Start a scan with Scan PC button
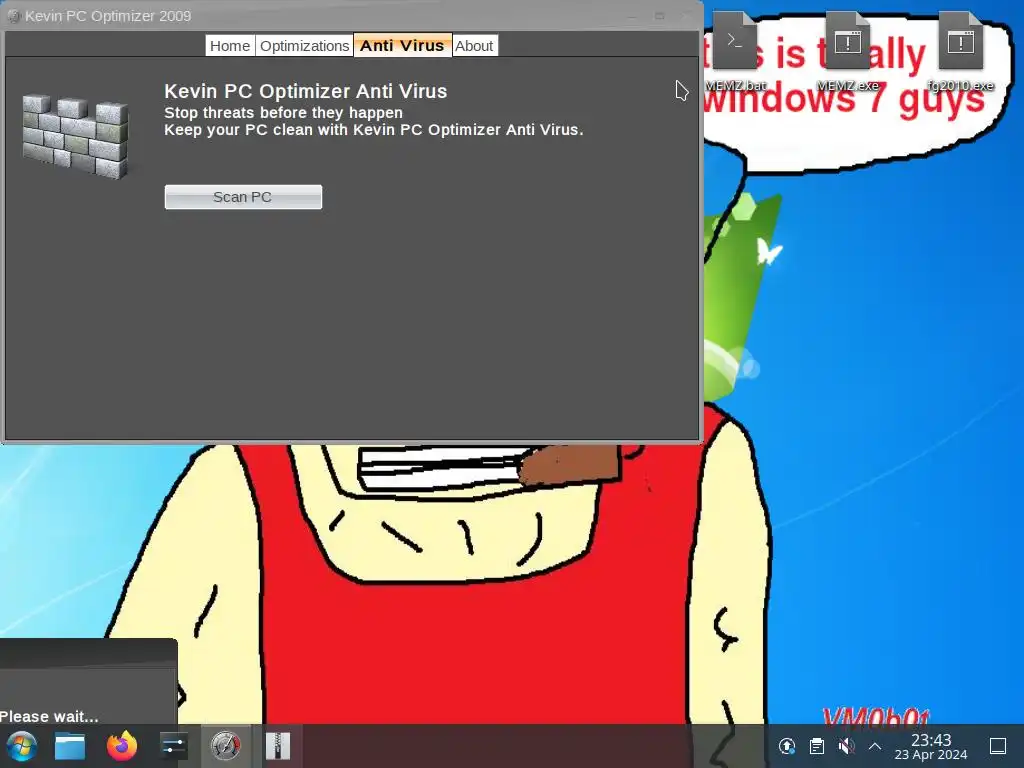The image size is (1024, 768). [243, 197]
